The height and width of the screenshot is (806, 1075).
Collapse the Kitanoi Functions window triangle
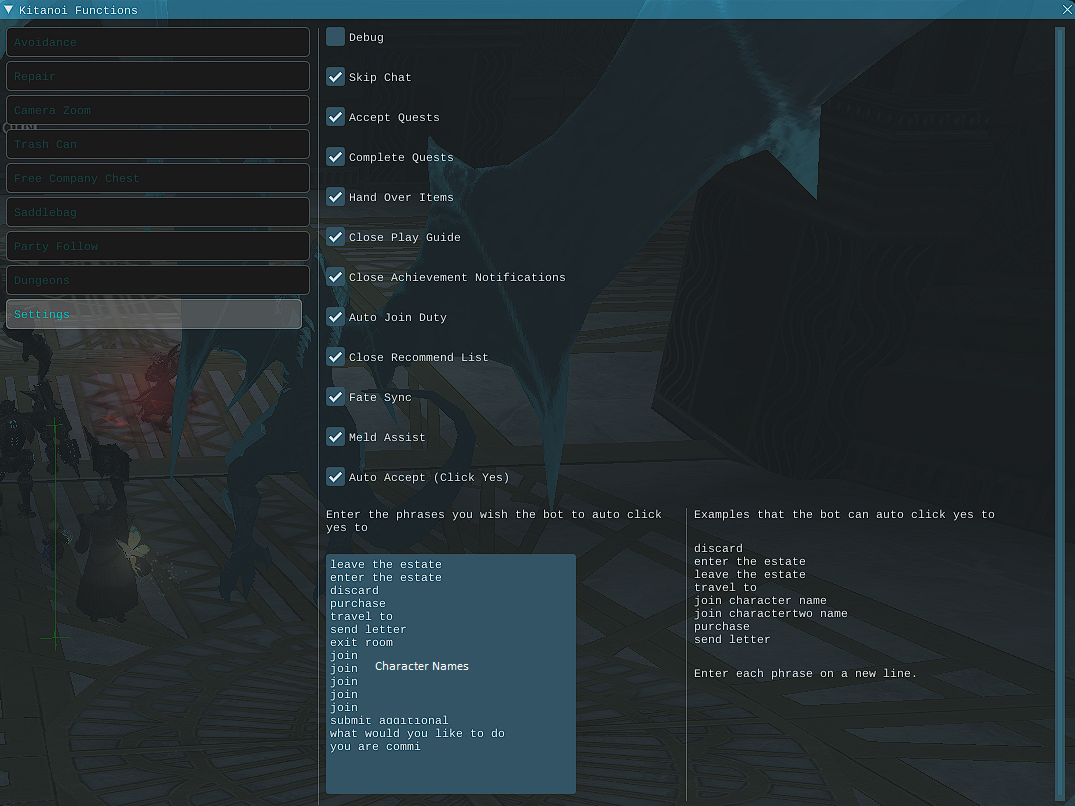(x=9, y=10)
